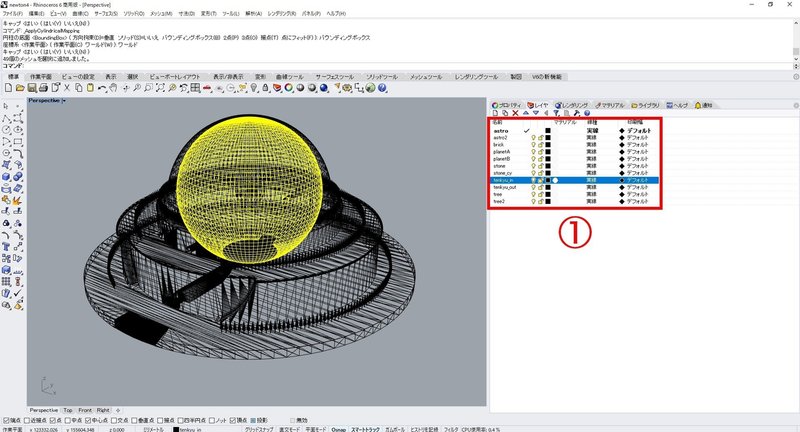800x432 pixels.
Task: Toggle visibility bulb of astro2 layer
Action: click(534, 138)
